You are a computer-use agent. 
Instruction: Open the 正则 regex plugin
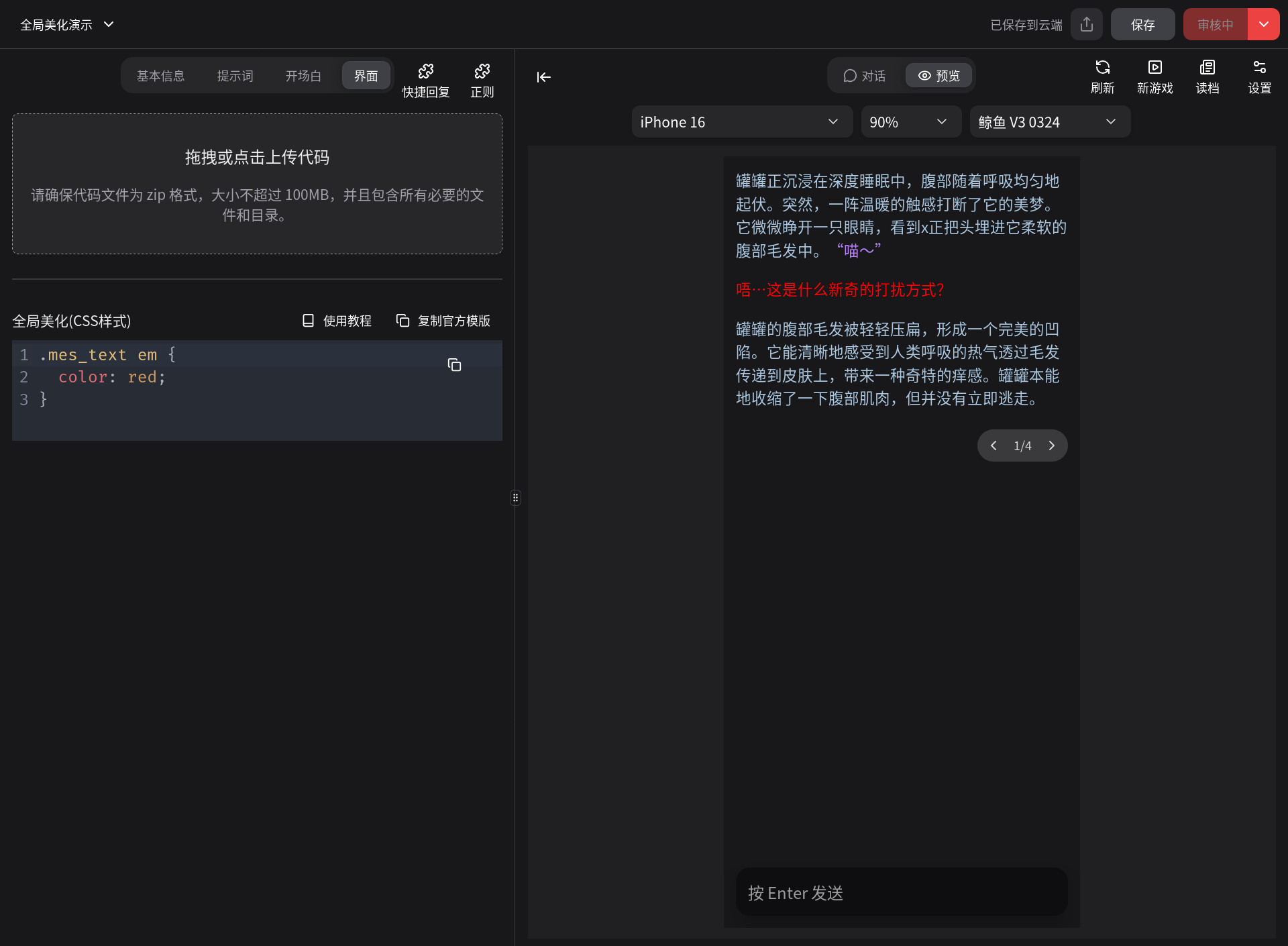(482, 81)
